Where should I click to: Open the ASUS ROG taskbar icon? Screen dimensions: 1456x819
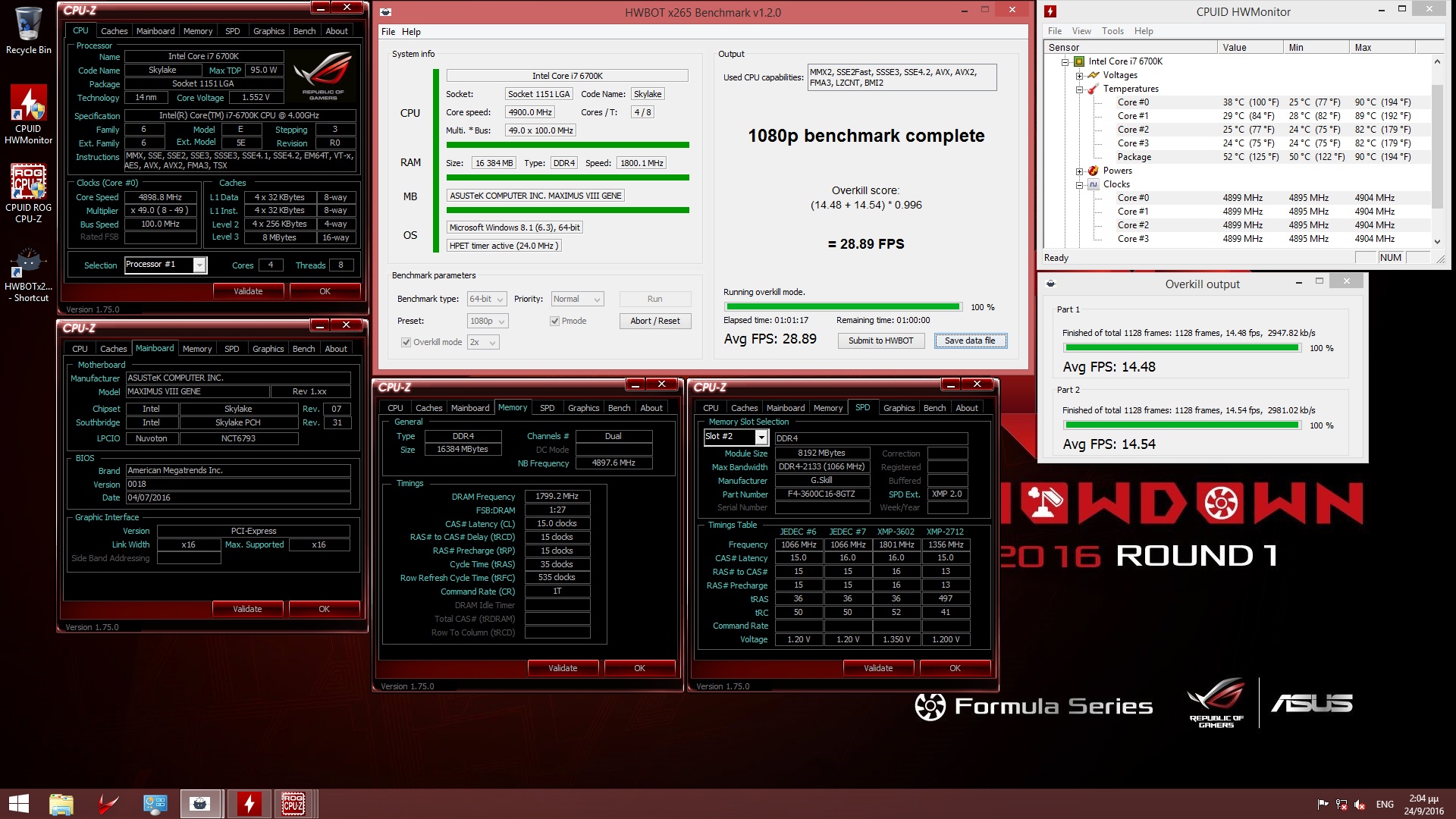[x=108, y=804]
